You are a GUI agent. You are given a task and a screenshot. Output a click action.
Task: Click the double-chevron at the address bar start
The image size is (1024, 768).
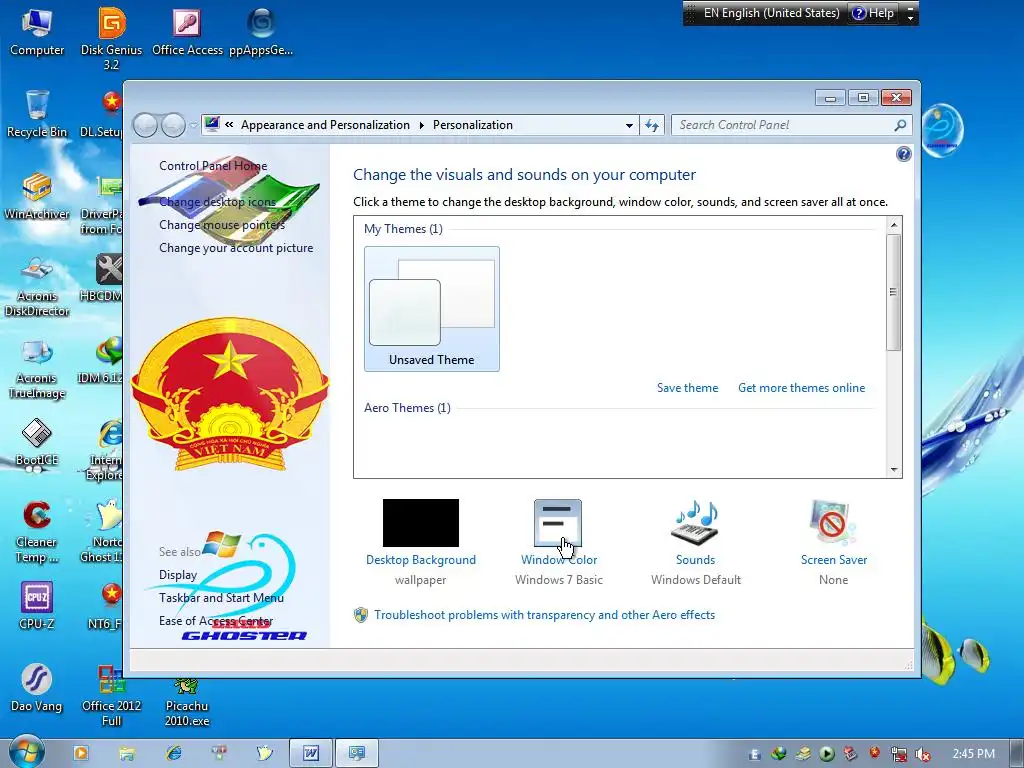[229, 125]
